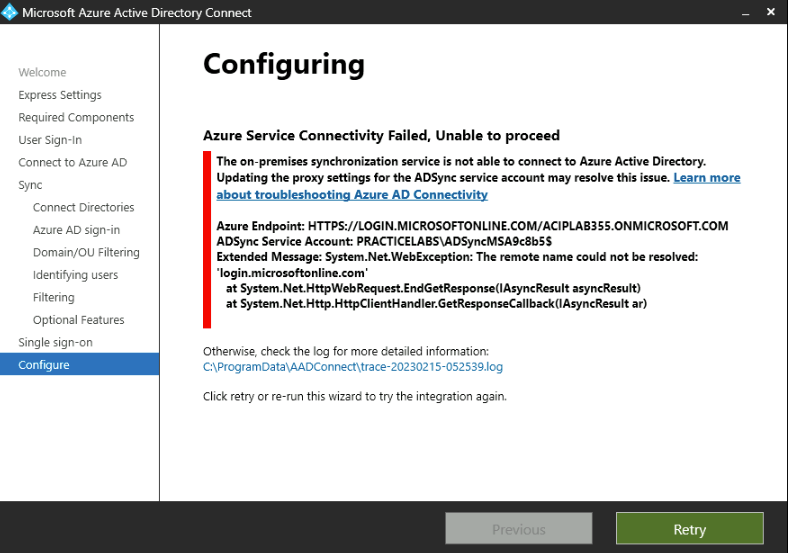This screenshot has height=553, width=788.
Task: Click the Azure Endpoint URL text line
Action: click(472, 226)
